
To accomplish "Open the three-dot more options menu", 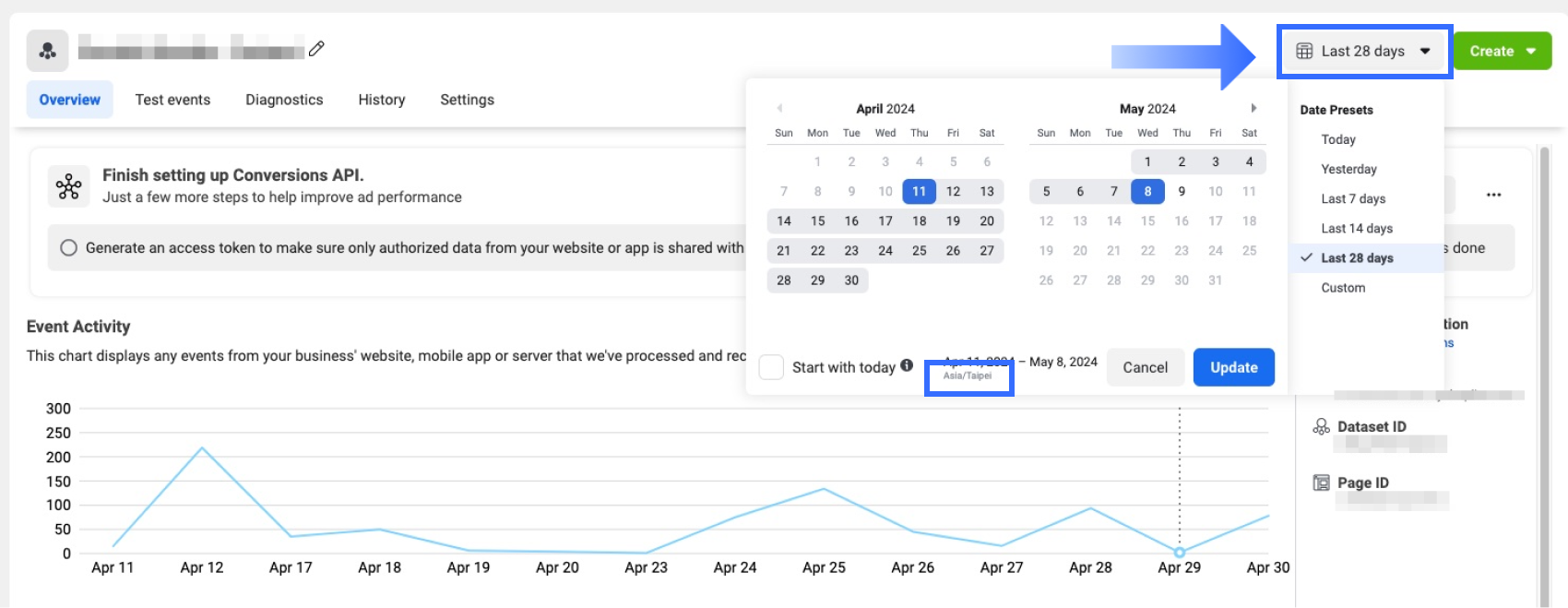I will (x=1493, y=195).
